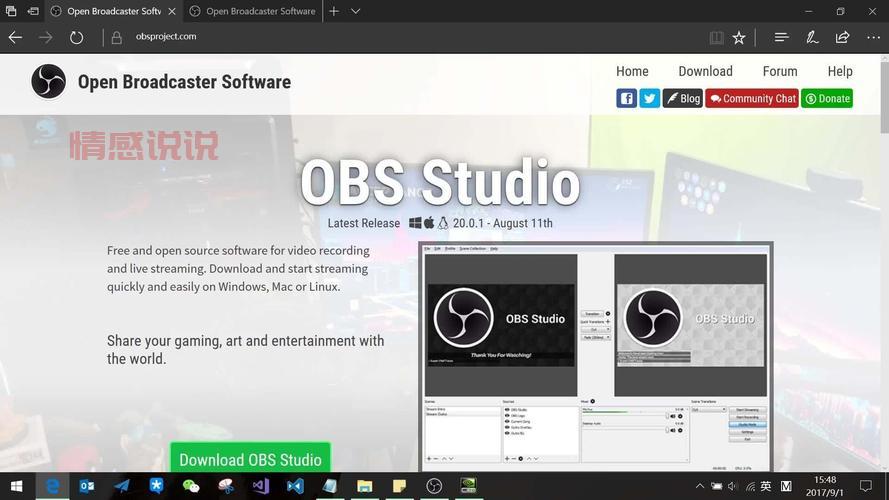Show tab previews with chevron arrow
This screenshot has width=889, height=500.
(356, 11)
